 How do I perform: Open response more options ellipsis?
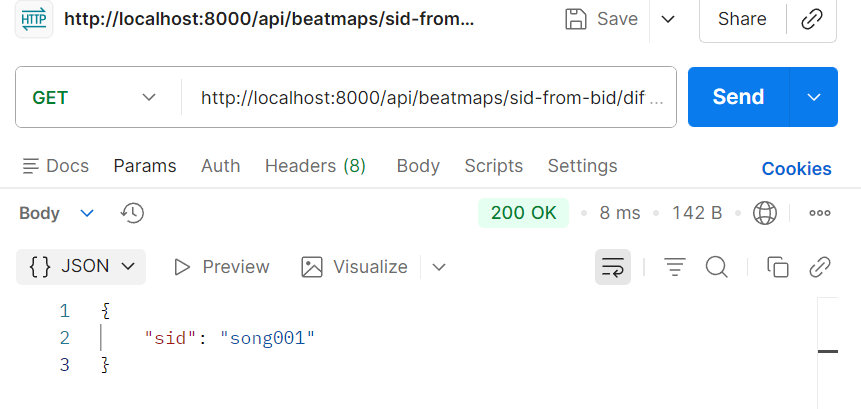(820, 213)
